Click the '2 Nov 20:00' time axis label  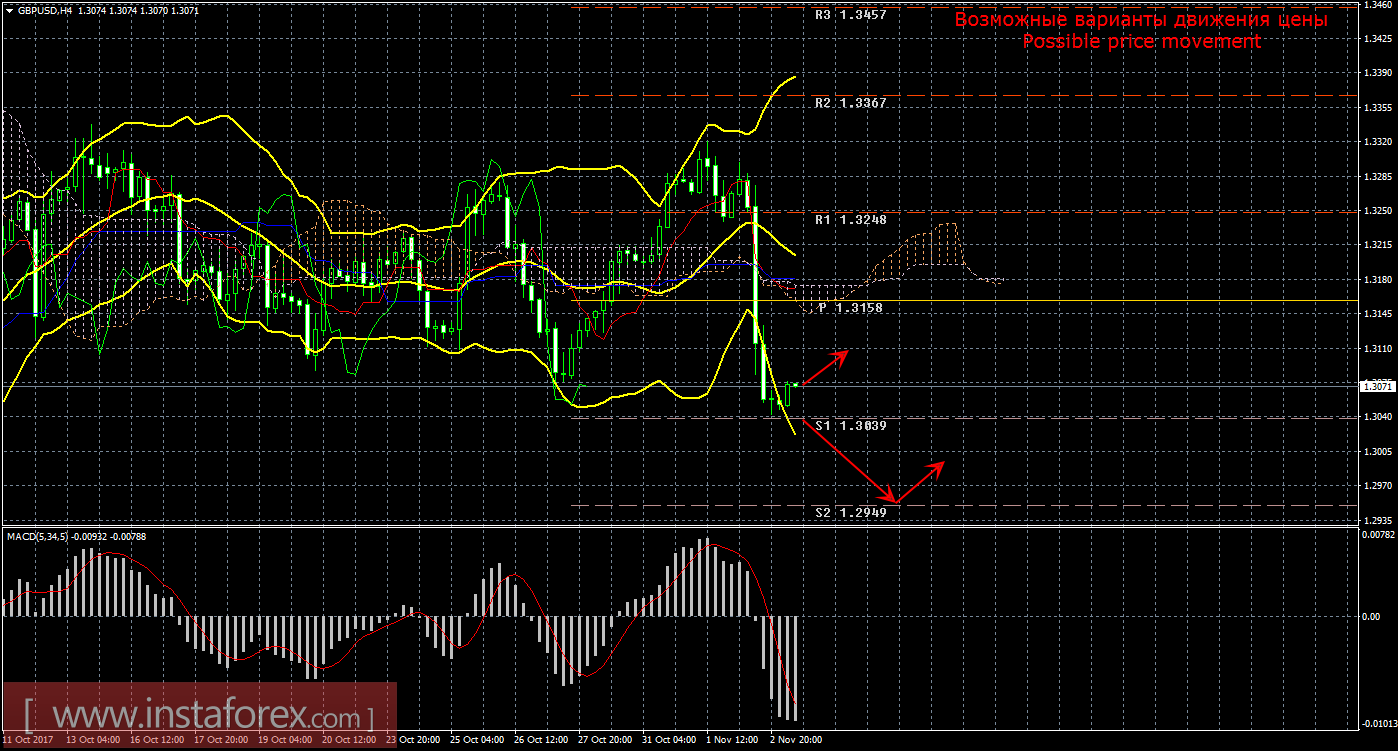tap(794, 741)
